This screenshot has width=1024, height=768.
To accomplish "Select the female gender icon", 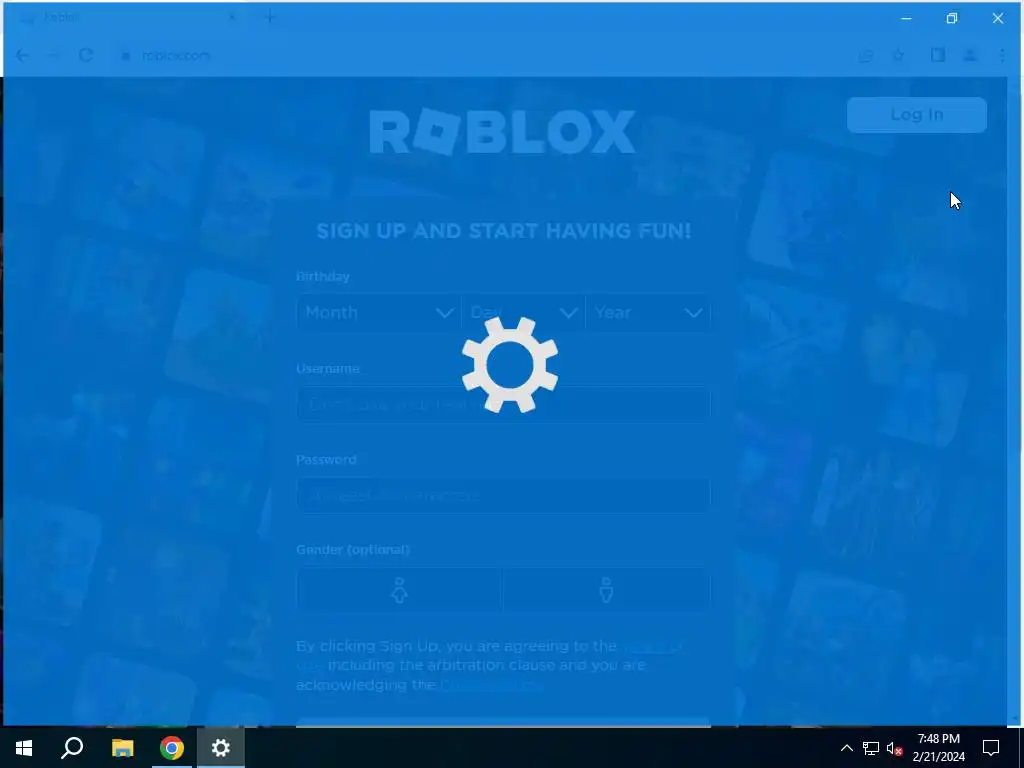I will (399, 590).
